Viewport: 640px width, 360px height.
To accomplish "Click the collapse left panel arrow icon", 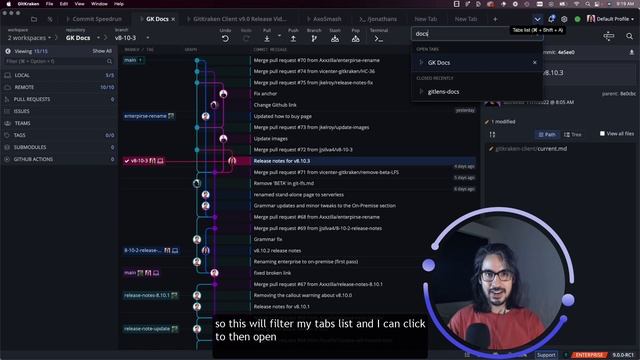I will click(8, 51).
